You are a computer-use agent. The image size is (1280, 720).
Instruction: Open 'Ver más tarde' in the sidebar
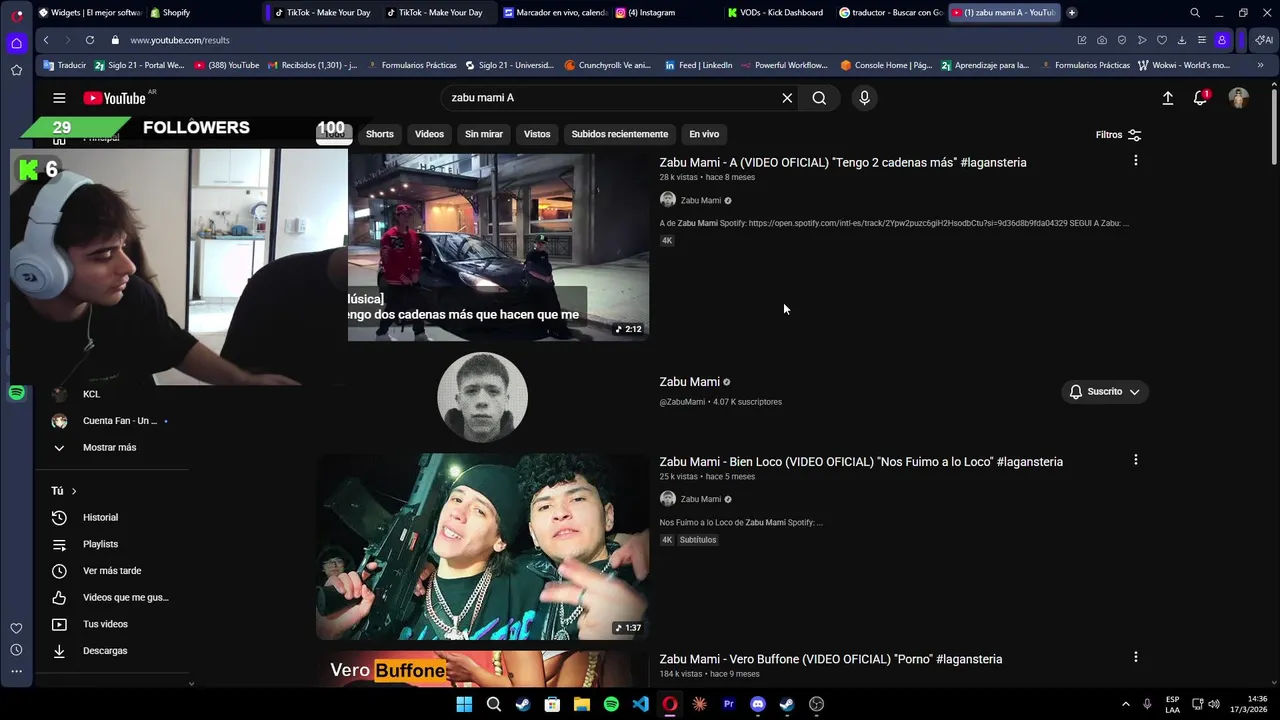tap(112, 571)
